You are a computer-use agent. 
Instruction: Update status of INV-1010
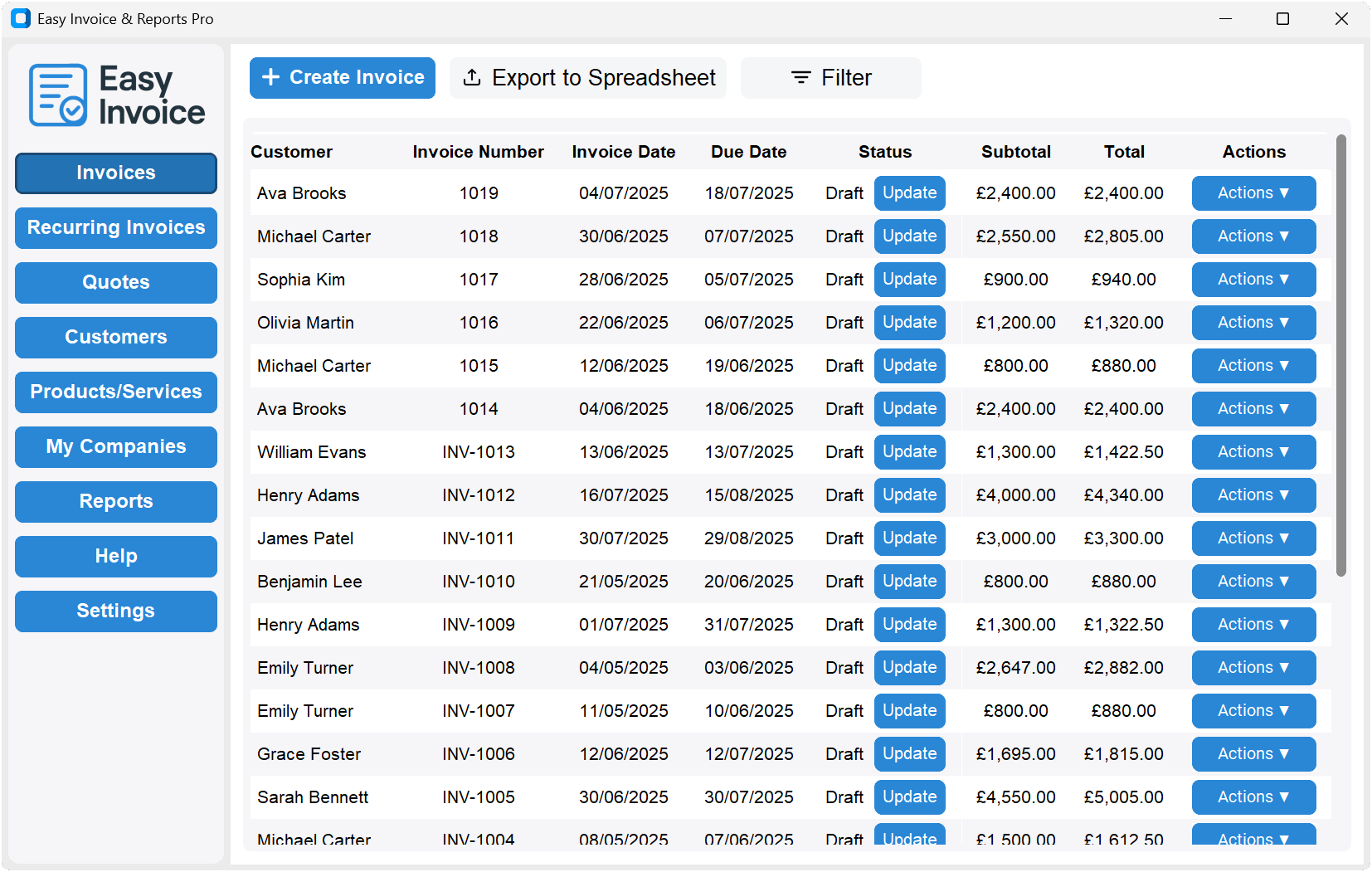[909, 582]
